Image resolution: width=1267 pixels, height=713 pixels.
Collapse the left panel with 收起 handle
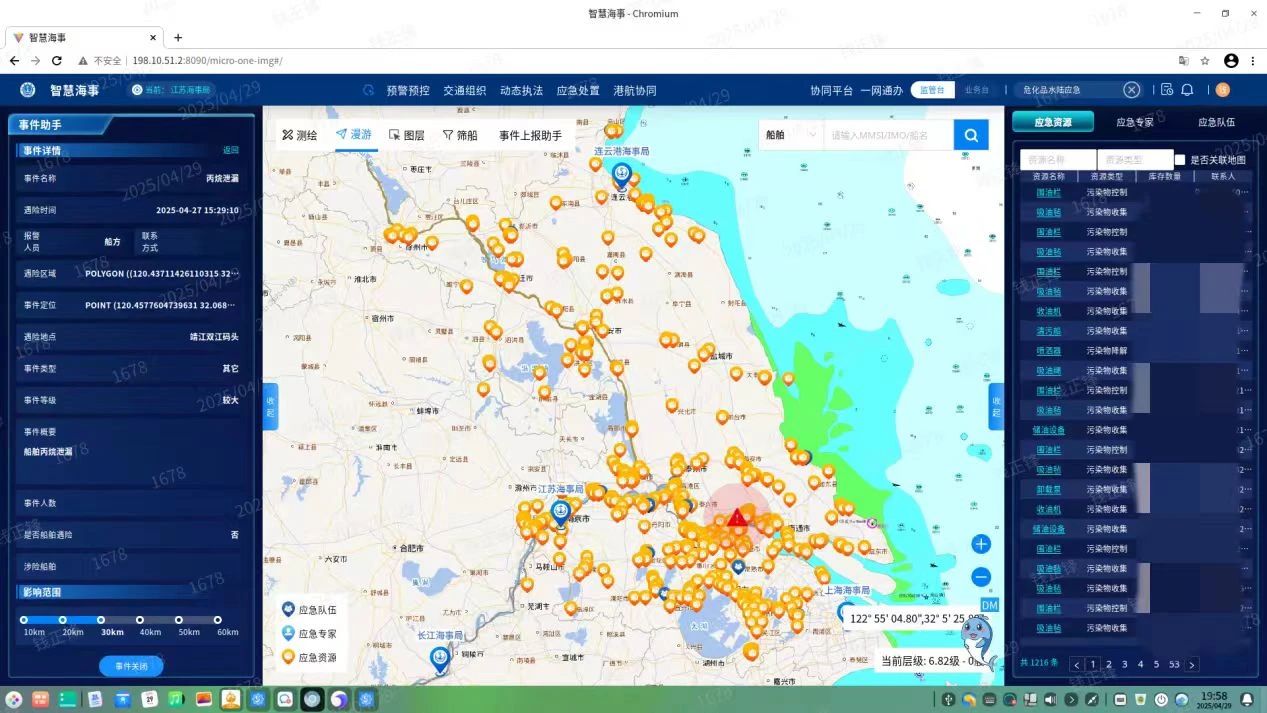pos(270,407)
